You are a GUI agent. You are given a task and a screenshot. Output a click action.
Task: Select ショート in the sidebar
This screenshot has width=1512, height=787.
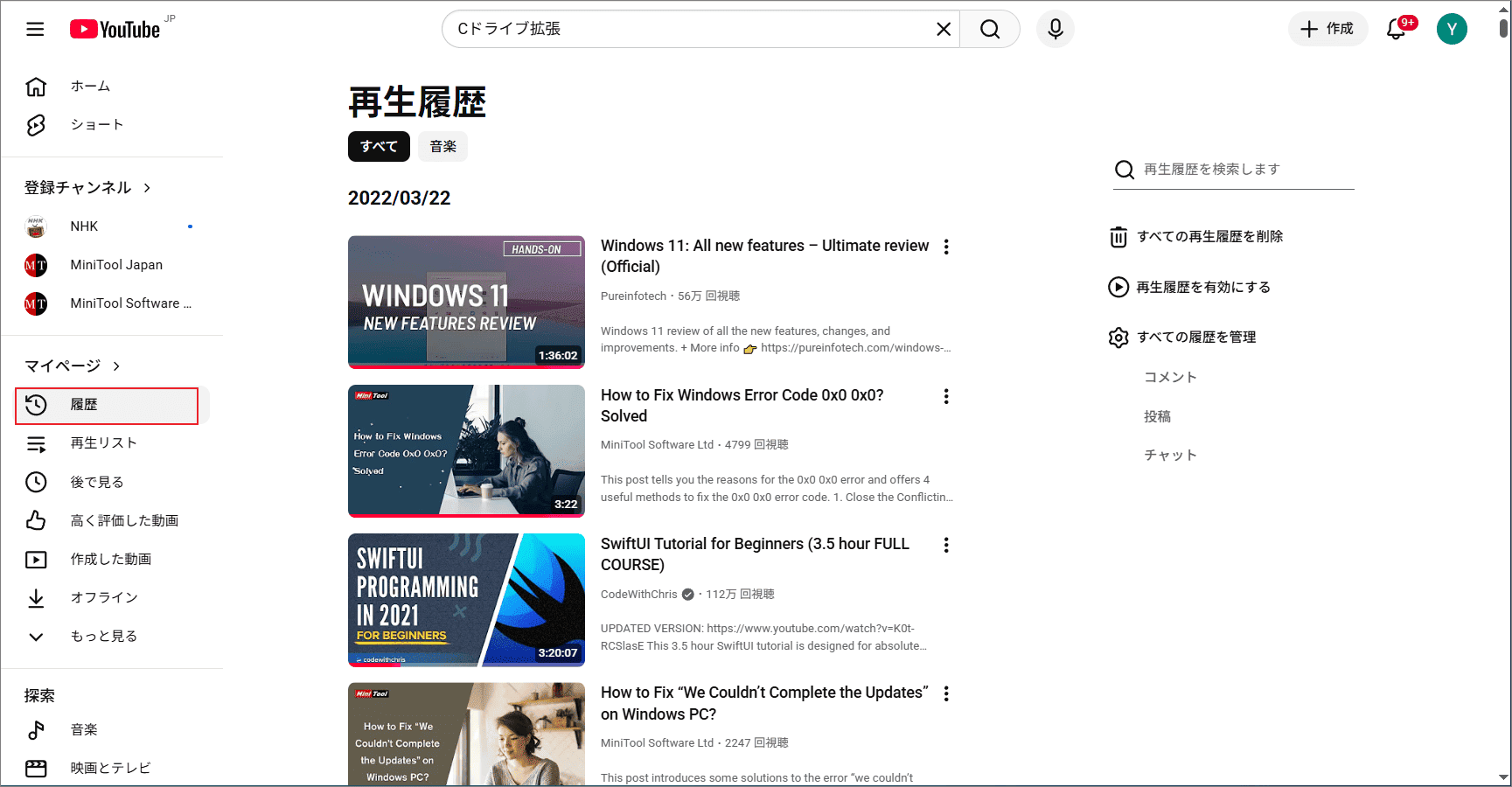click(96, 124)
